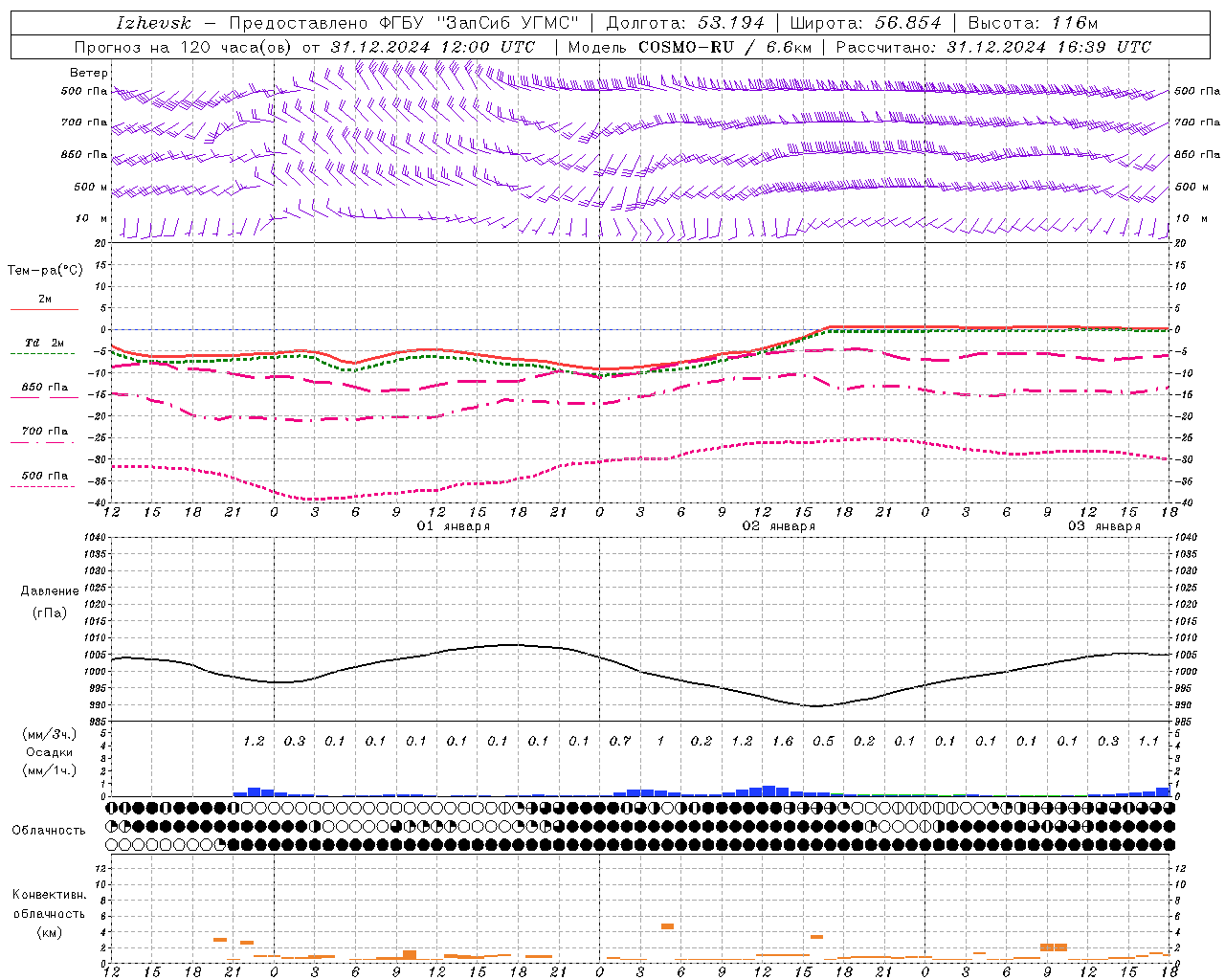Click the 'Широта: 56.854' latitude value

pyautogui.click(x=865, y=23)
